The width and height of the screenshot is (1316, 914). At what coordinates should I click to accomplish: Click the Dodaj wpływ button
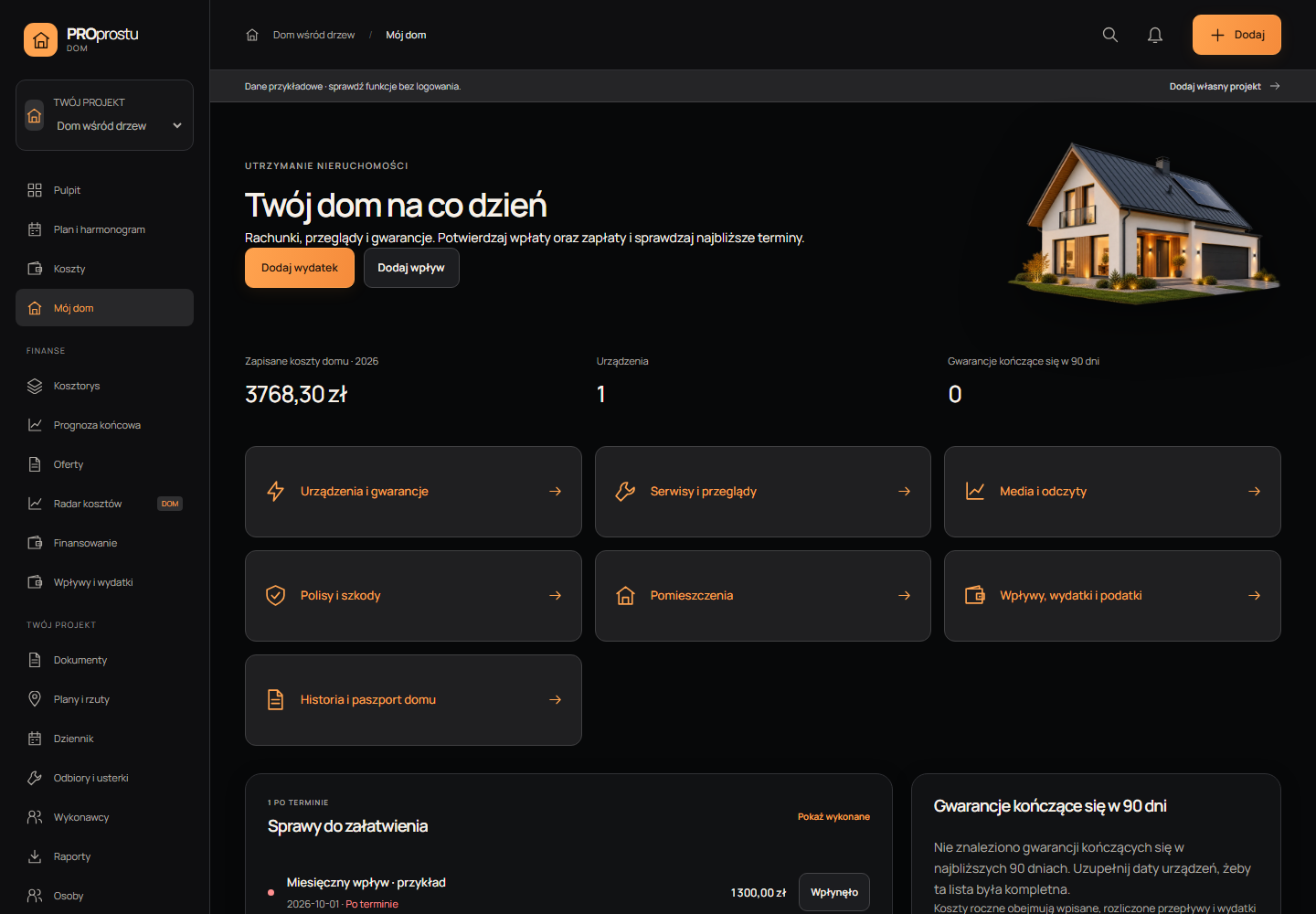(x=411, y=268)
